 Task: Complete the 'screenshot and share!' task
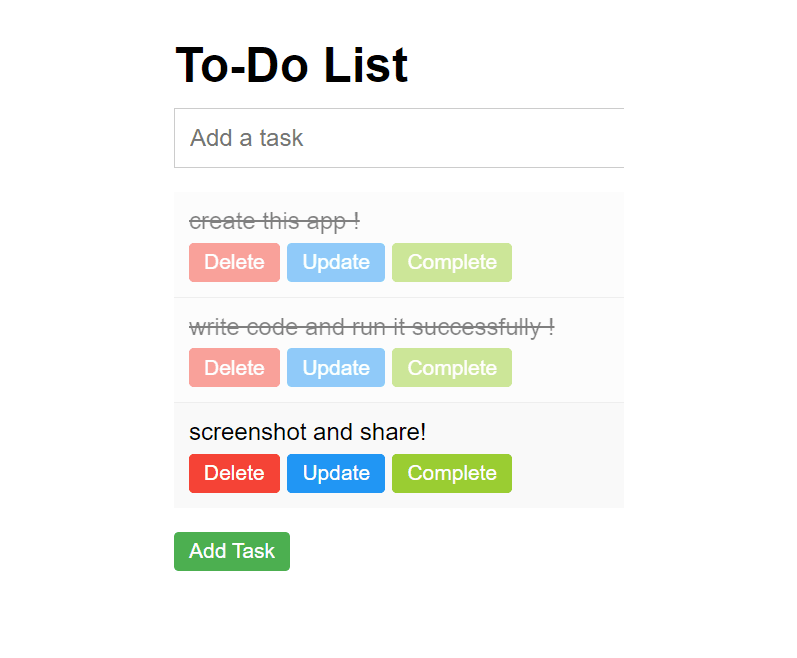tap(452, 473)
